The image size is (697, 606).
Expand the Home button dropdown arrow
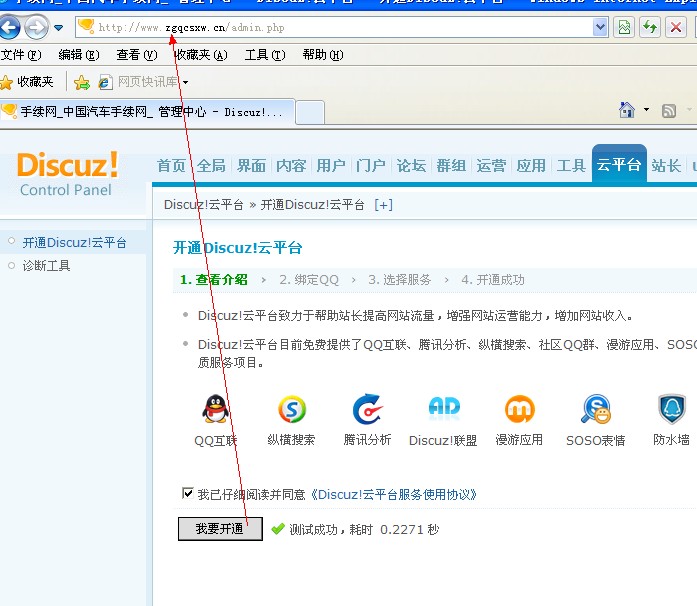point(646,109)
